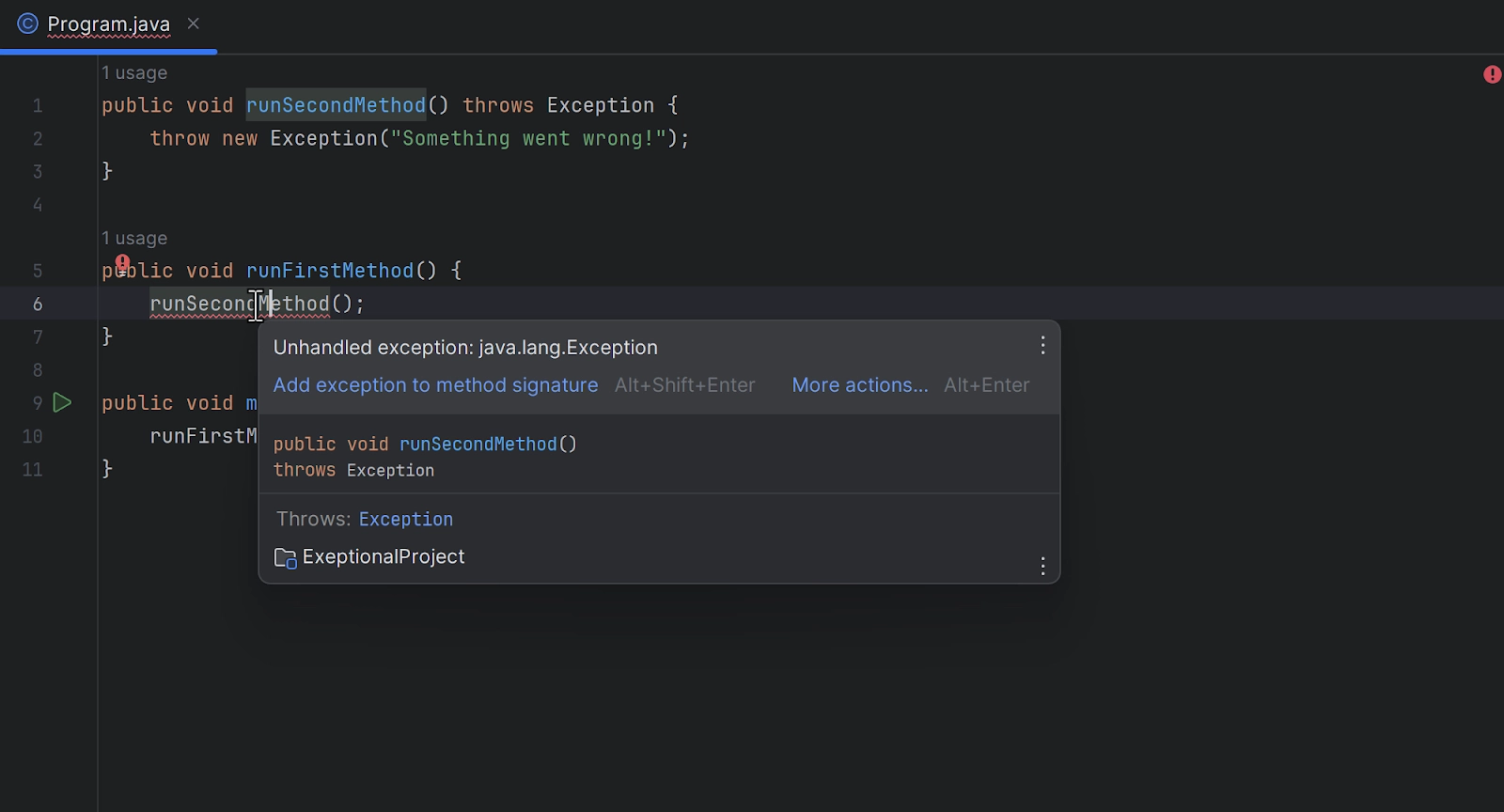Click the runSecondMethod declaration on line 1
Viewport: 1504px width, 812px height.
(336, 105)
